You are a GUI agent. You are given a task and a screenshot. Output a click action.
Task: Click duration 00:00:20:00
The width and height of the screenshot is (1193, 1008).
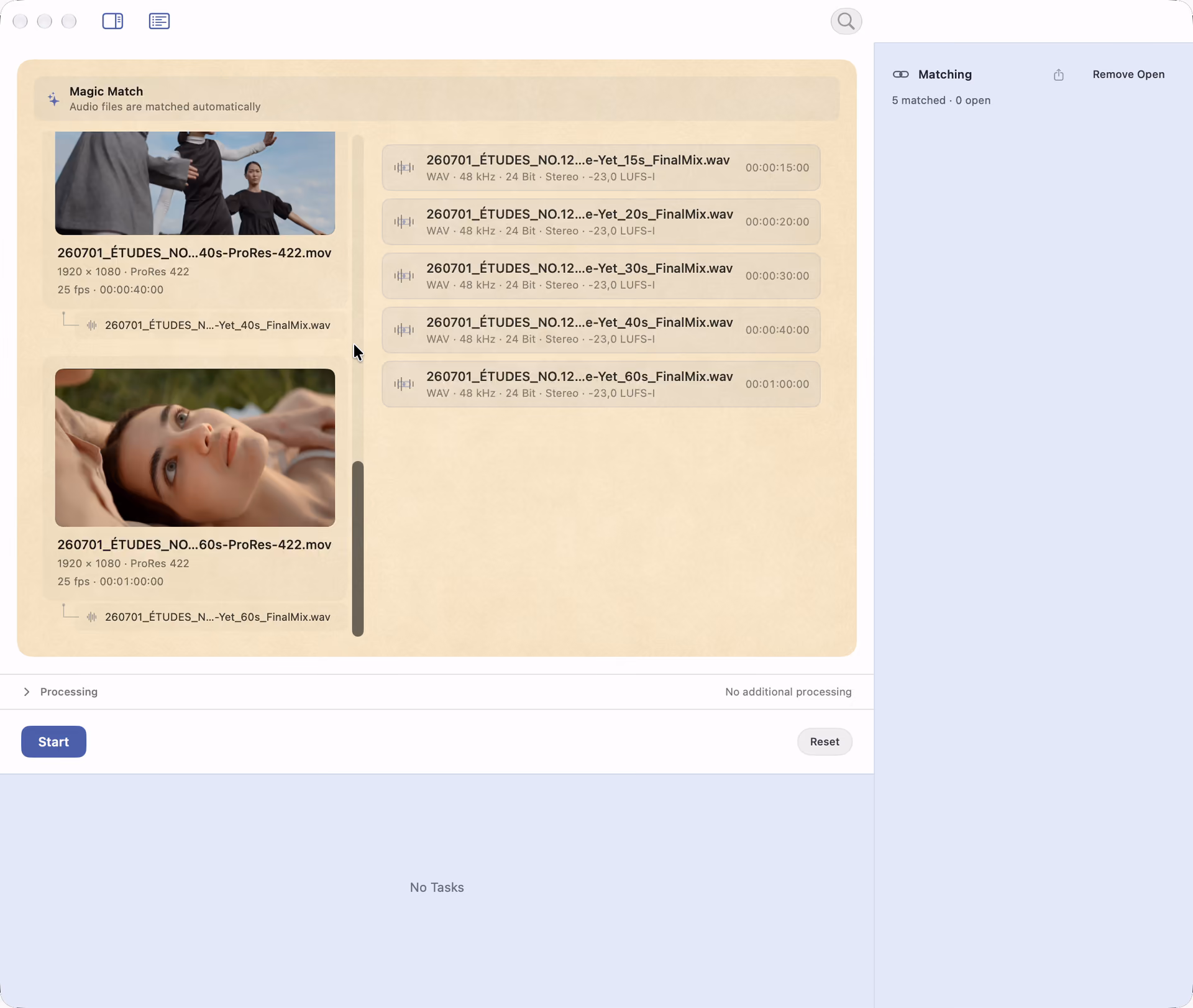tap(777, 222)
